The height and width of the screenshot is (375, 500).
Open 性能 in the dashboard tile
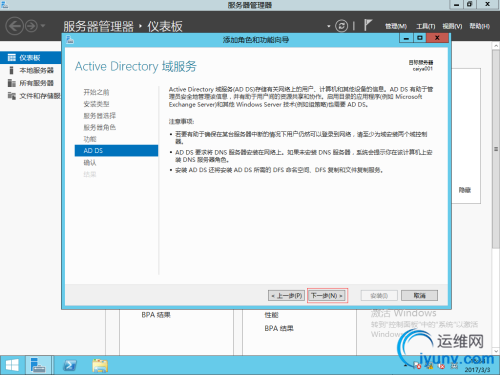point(271,315)
